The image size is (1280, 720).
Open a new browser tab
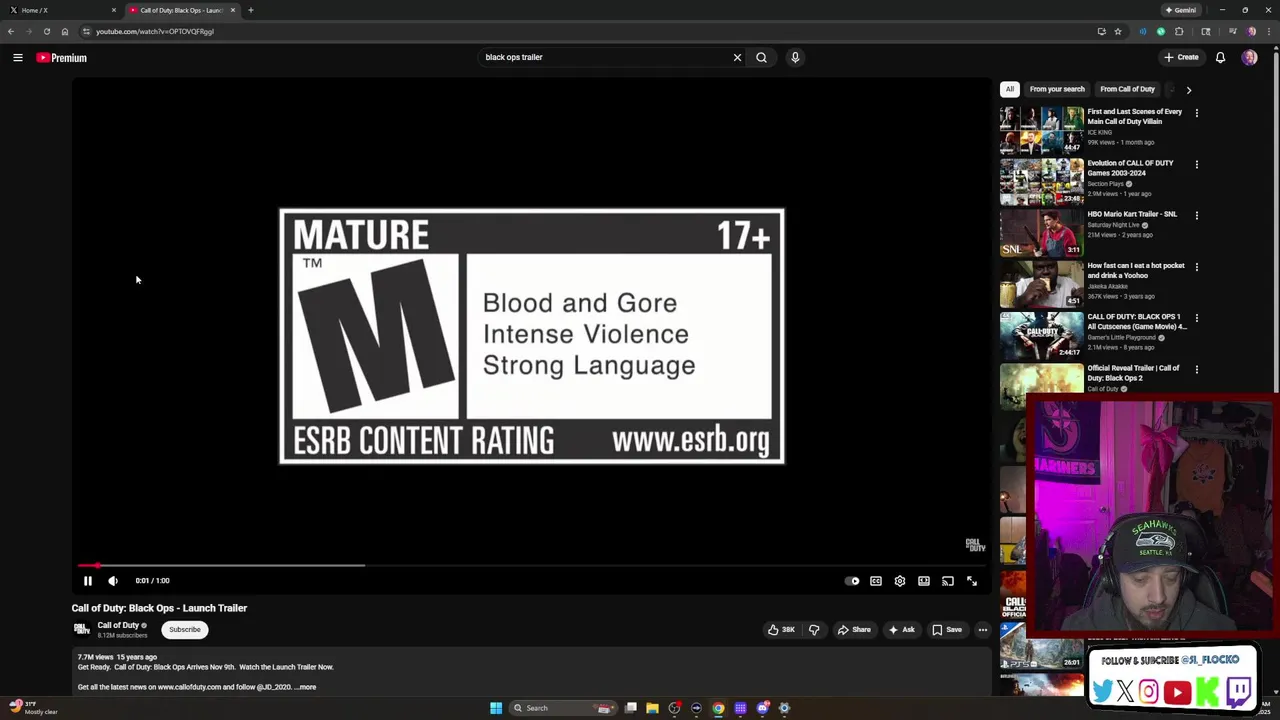pyautogui.click(x=251, y=10)
